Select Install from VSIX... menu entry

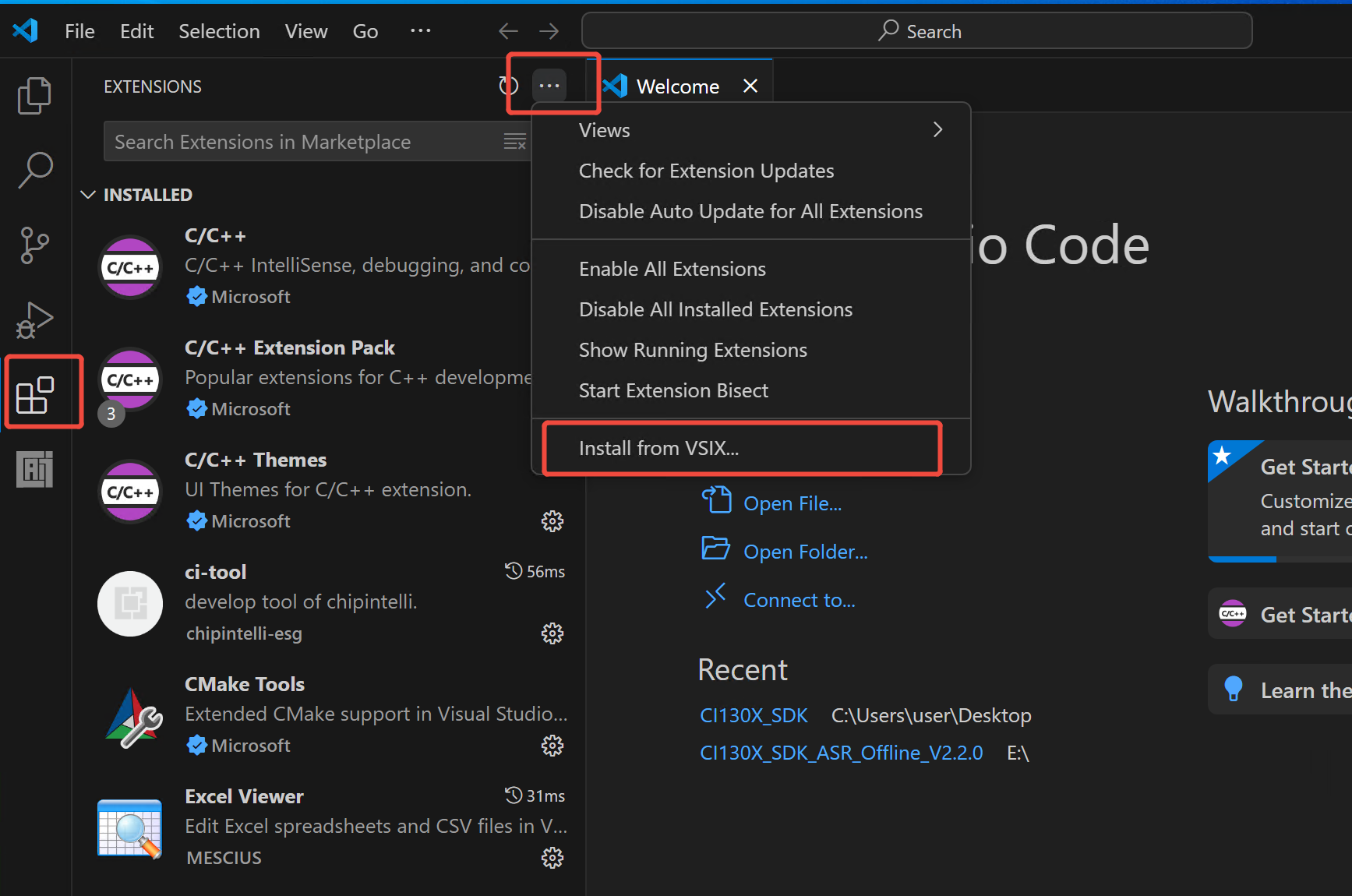658,448
